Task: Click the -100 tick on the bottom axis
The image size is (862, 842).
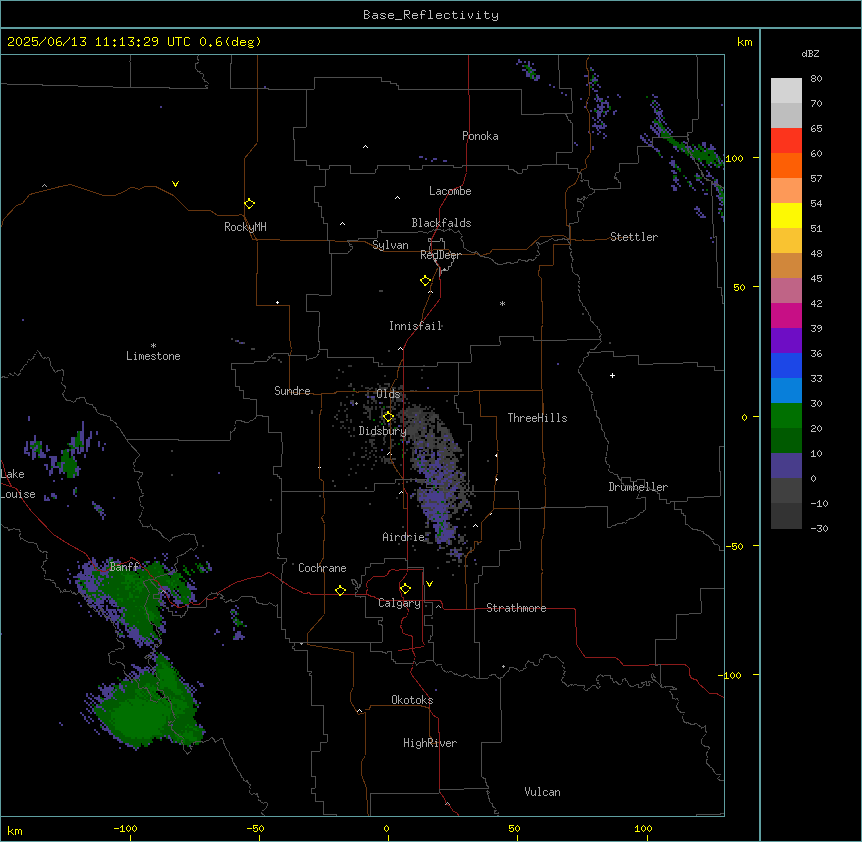Action: (x=126, y=828)
